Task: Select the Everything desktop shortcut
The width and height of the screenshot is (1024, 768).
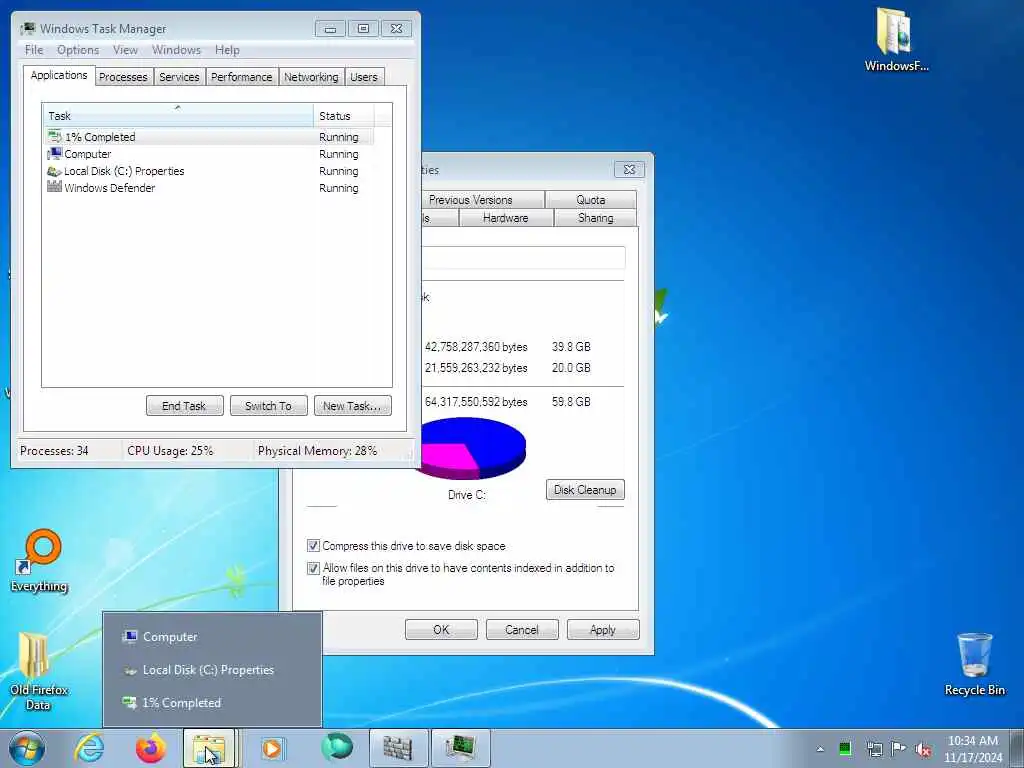Action: click(39, 560)
